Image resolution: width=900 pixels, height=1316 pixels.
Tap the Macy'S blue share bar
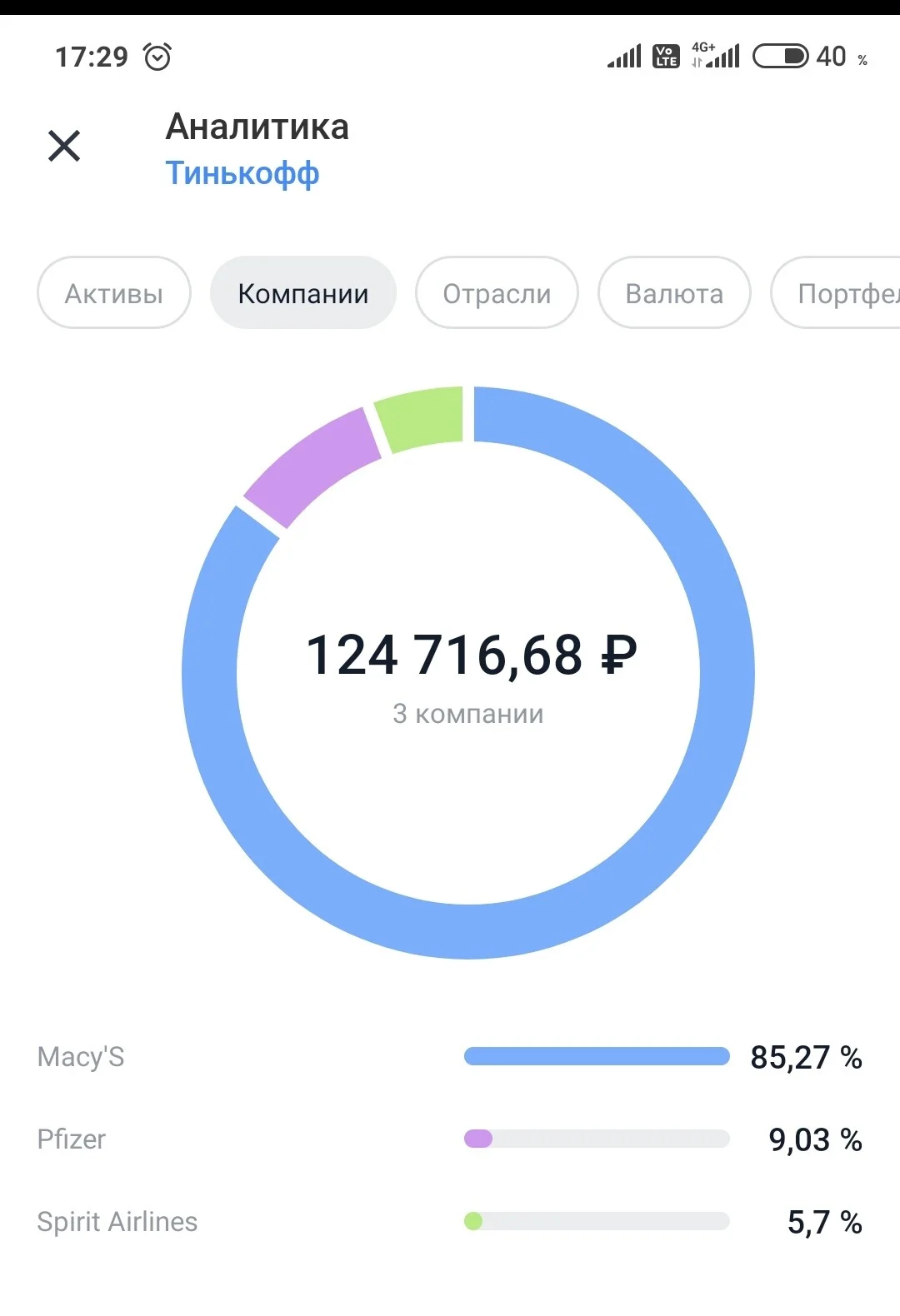(597, 1057)
